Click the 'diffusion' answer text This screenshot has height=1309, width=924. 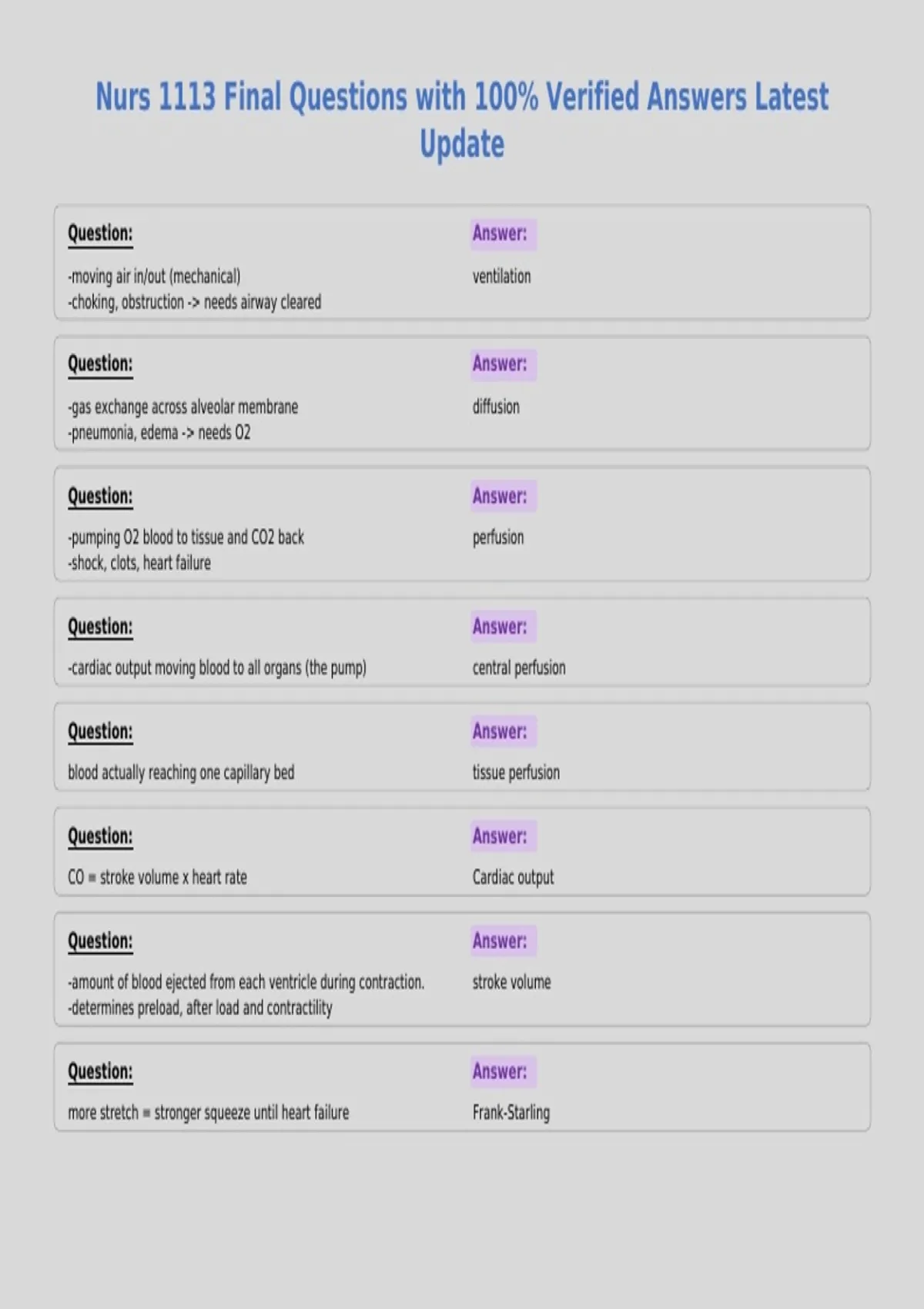pyautogui.click(x=496, y=407)
